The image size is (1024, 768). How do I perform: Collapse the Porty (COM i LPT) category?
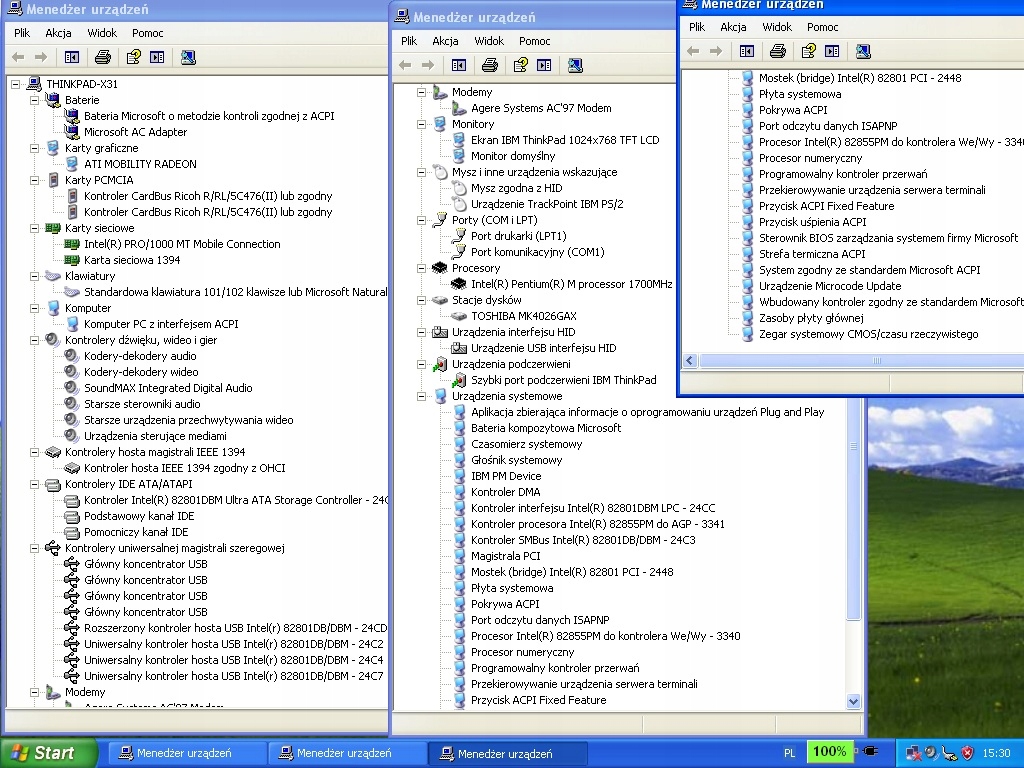click(x=422, y=220)
